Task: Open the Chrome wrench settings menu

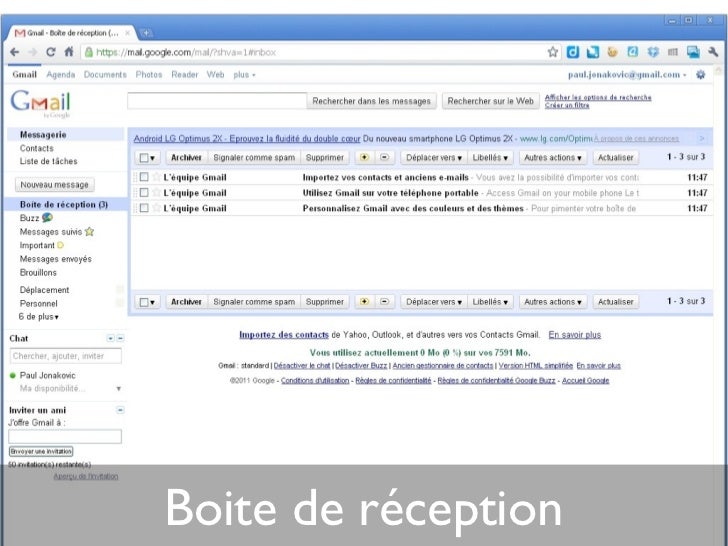Action: tap(713, 52)
